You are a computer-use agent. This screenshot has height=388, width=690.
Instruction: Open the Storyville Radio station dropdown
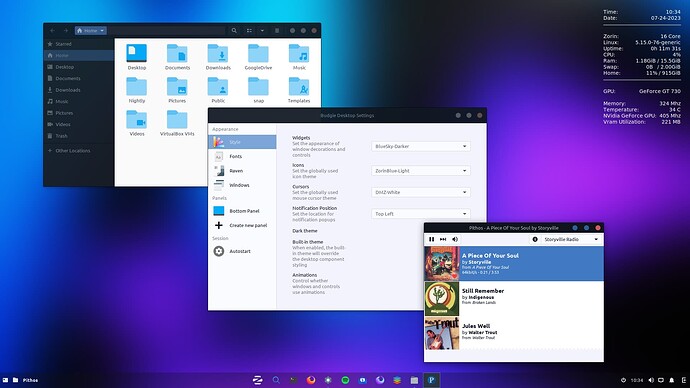pos(571,239)
